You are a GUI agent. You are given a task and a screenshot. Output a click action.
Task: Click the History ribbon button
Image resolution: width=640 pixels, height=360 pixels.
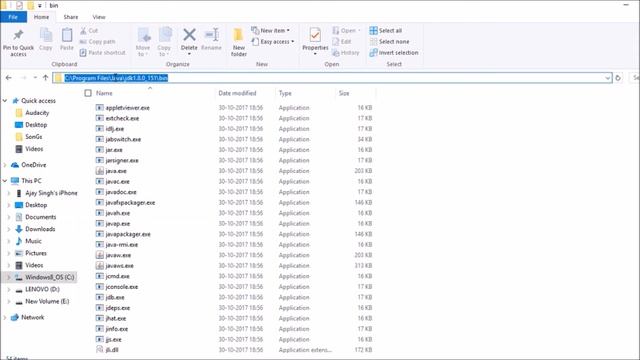point(346,53)
